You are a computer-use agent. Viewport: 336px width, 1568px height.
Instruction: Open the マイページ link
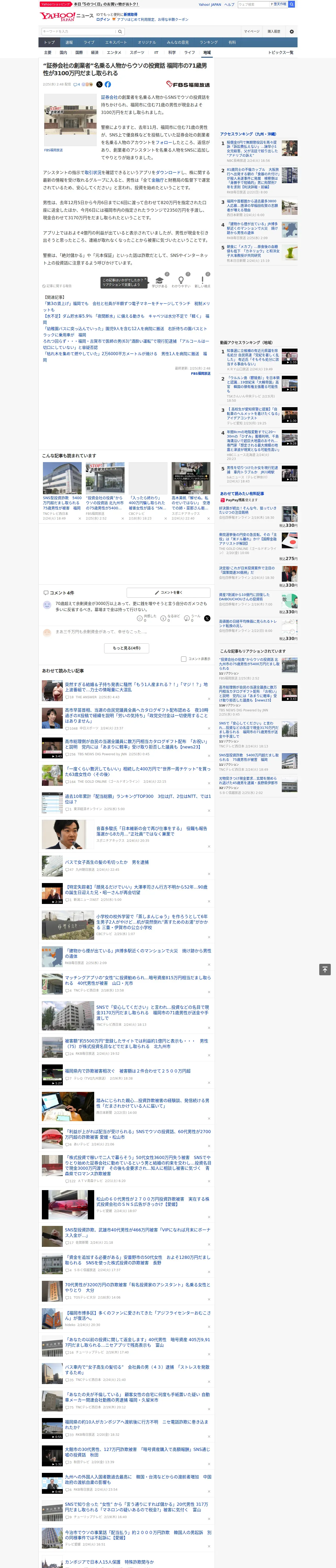point(252,32)
